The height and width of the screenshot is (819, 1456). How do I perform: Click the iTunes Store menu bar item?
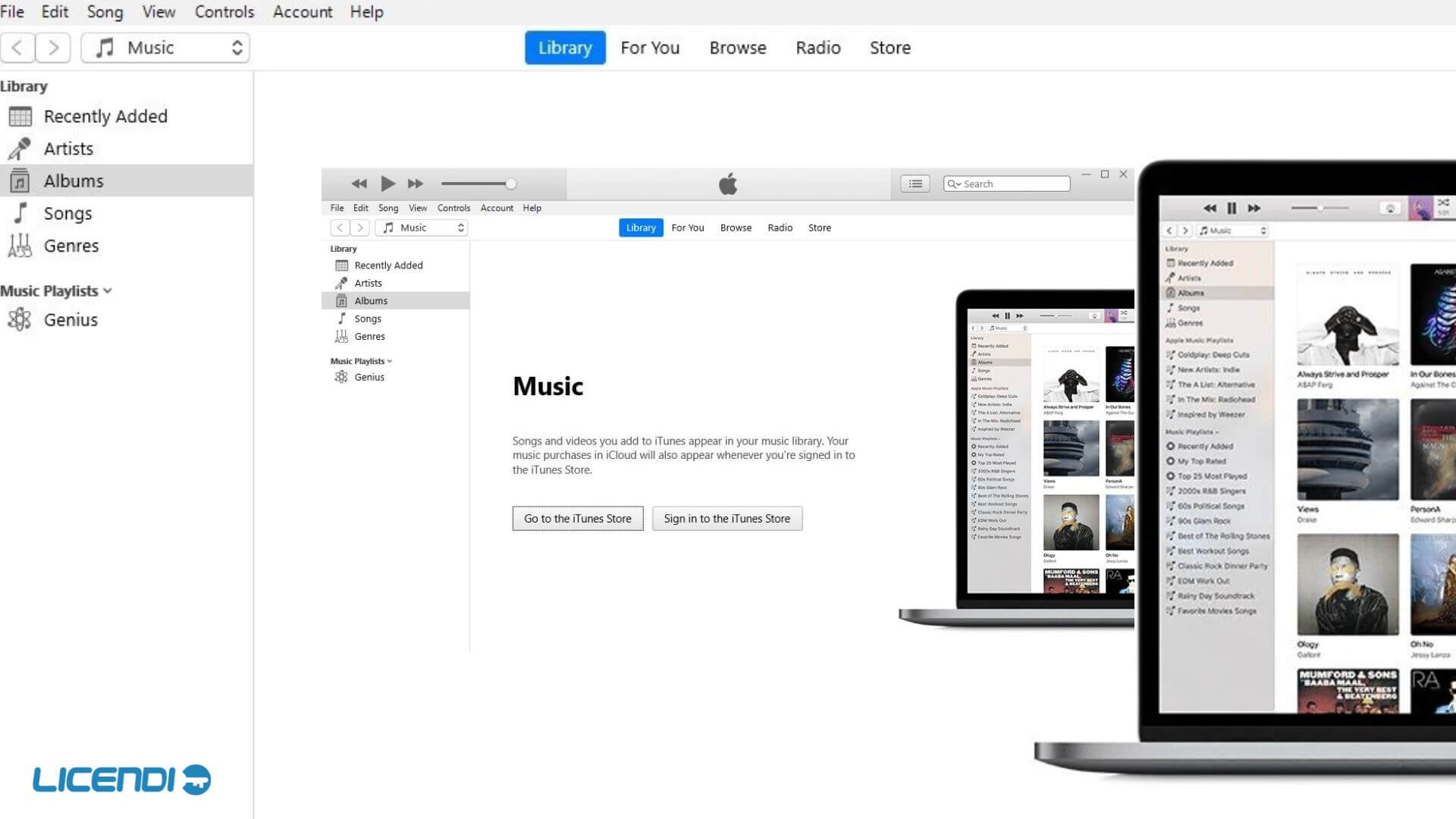[x=889, y=47]
